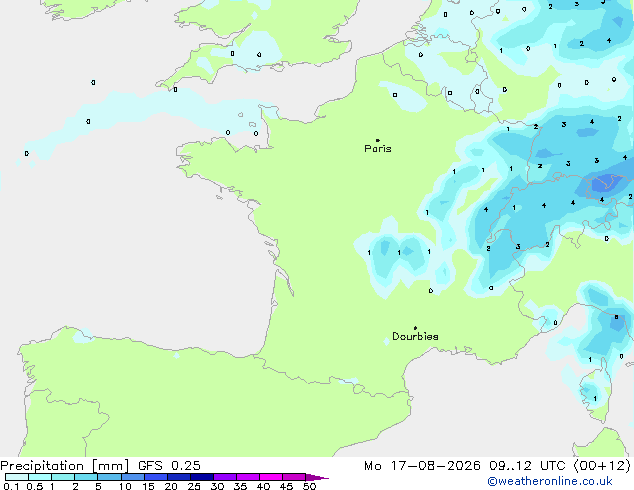Screen dimensions: 634x490
Task: Pick dark navy swatch between 25 and 30
Action: click(x=202, y=477)
